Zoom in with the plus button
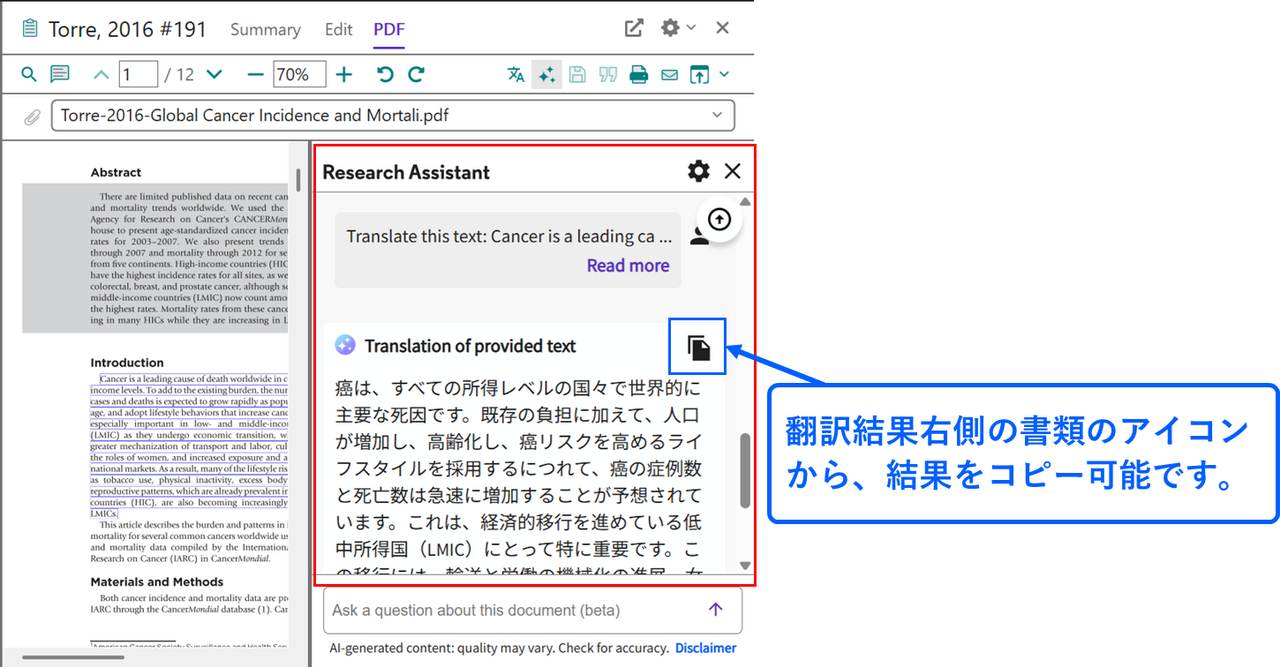 coord(344,75)
